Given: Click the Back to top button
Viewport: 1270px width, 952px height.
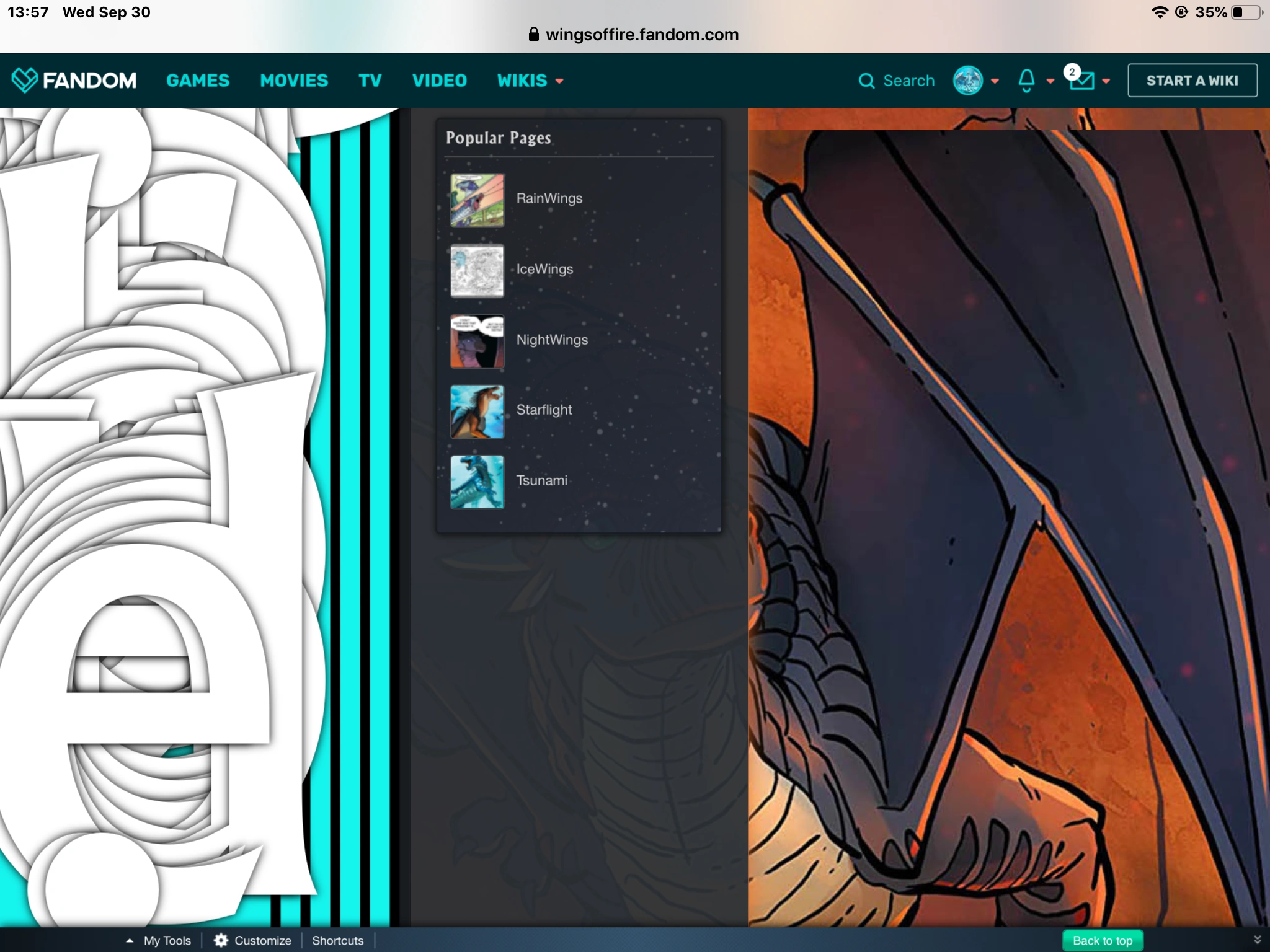Looking at the screenshot, I should pyautogui.click(x=1103, y=940).
